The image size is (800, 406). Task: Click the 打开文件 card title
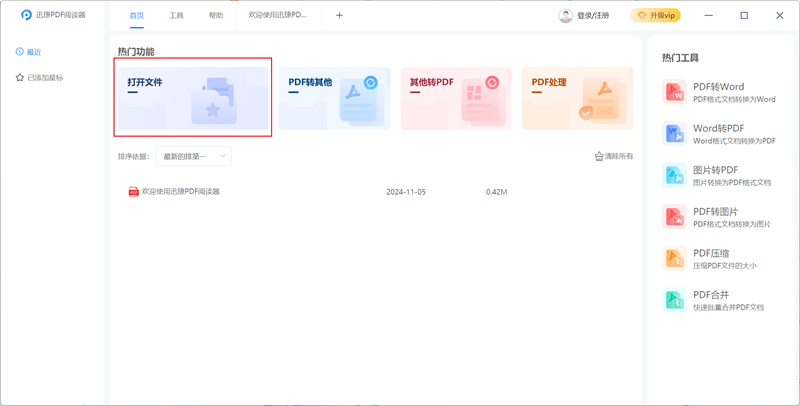click(x=145, y=82)
